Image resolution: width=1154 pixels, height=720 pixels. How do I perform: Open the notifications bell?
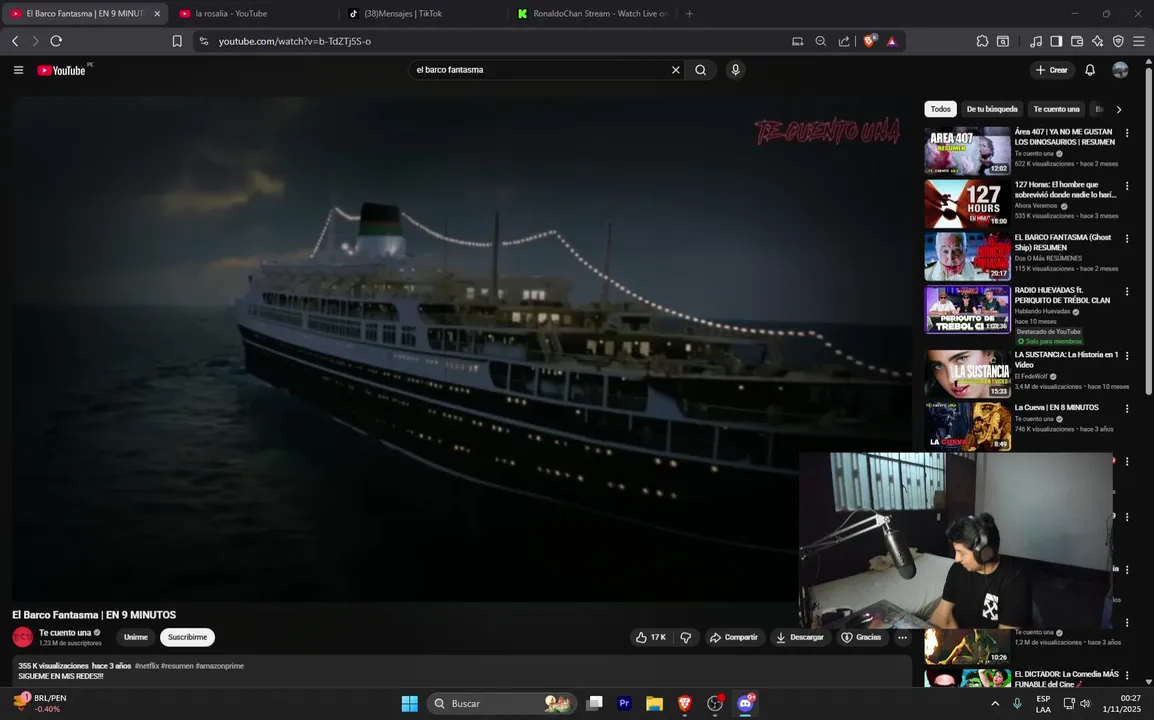click(x=1090, y=70)
